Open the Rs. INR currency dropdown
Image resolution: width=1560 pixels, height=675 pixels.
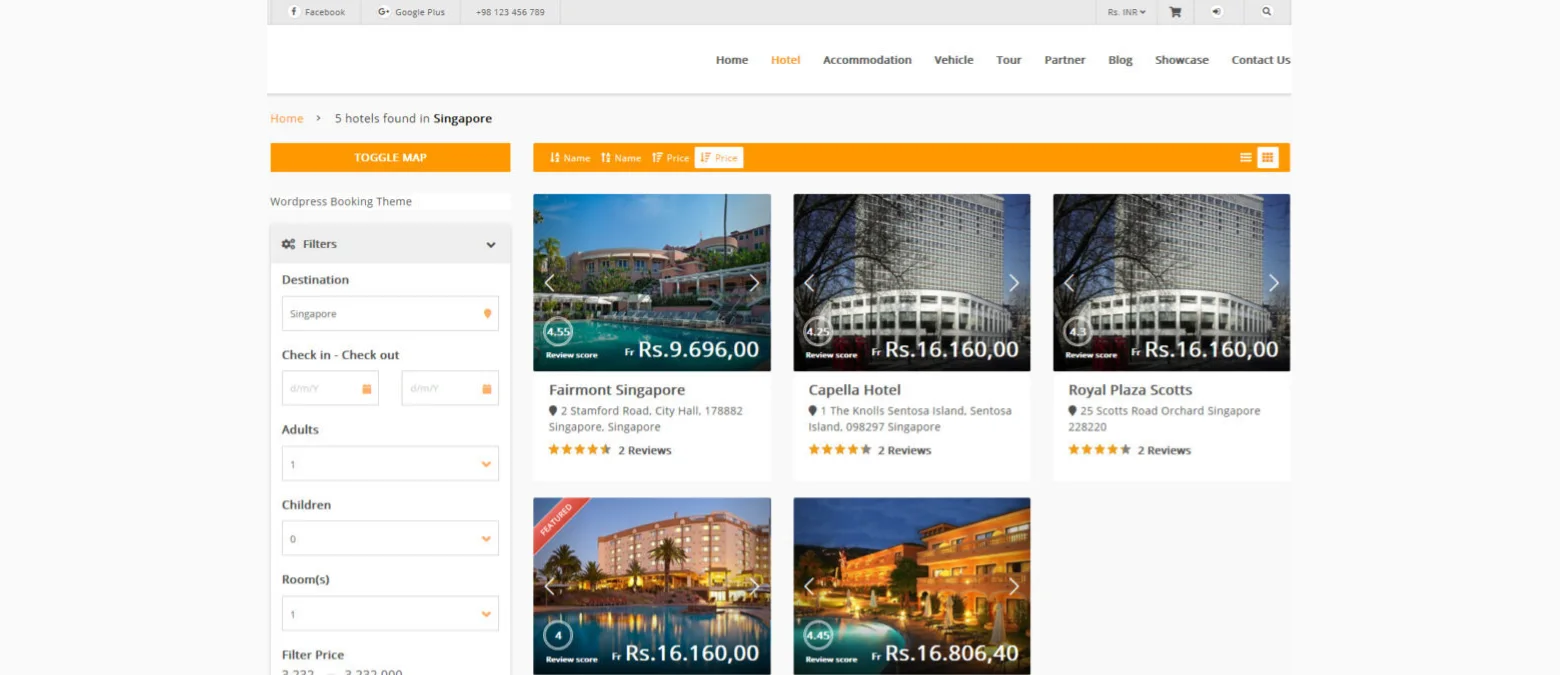pos(1127,12)
